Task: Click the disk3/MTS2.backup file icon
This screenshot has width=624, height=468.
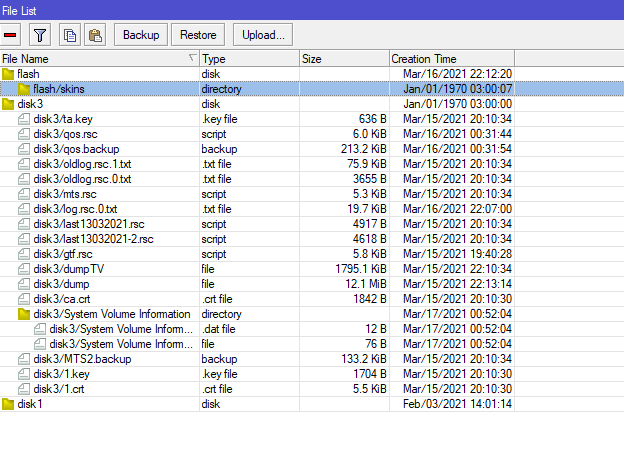Action: point(24,359)
